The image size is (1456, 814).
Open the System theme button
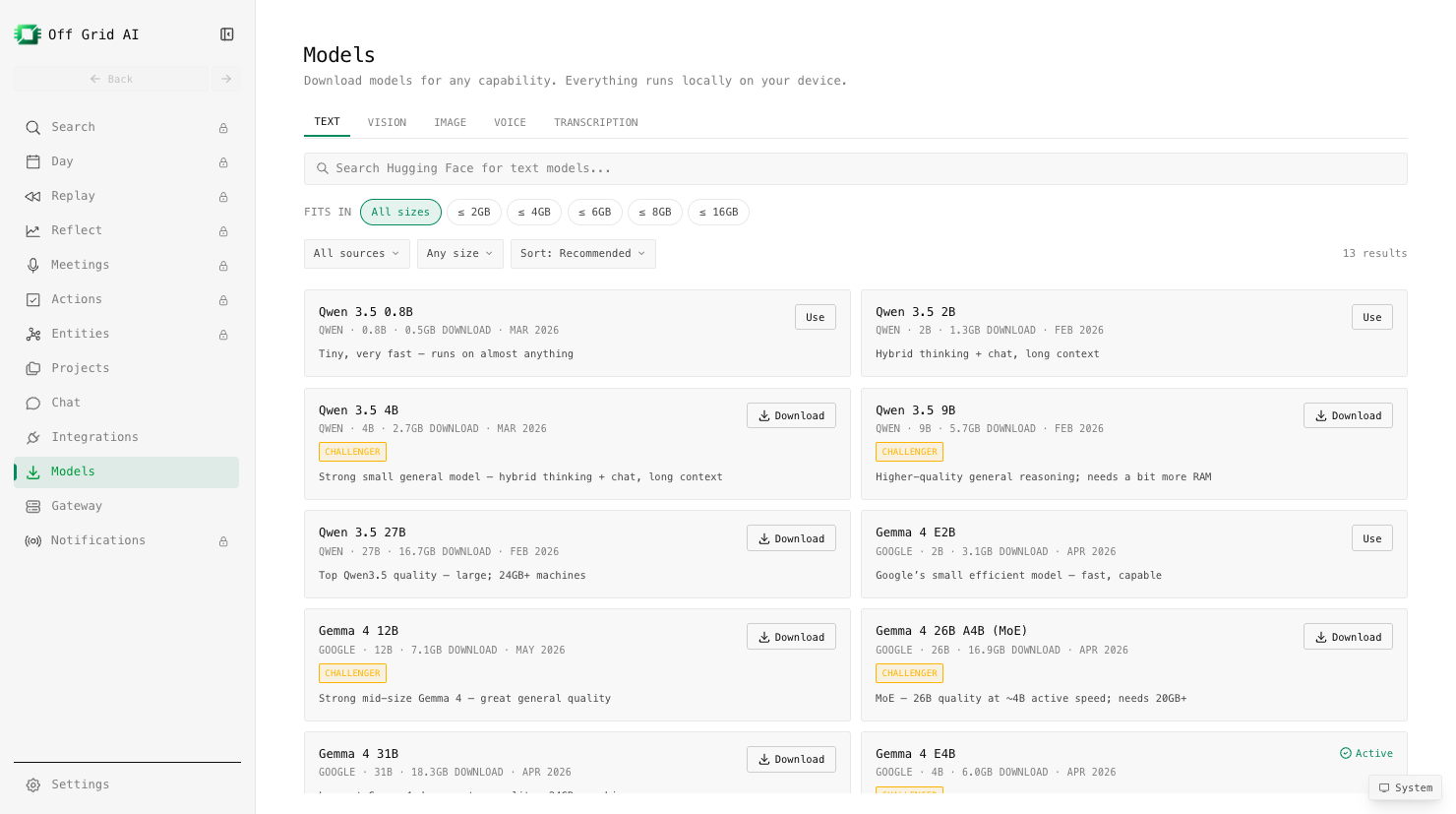click(x=1405, y=787)
